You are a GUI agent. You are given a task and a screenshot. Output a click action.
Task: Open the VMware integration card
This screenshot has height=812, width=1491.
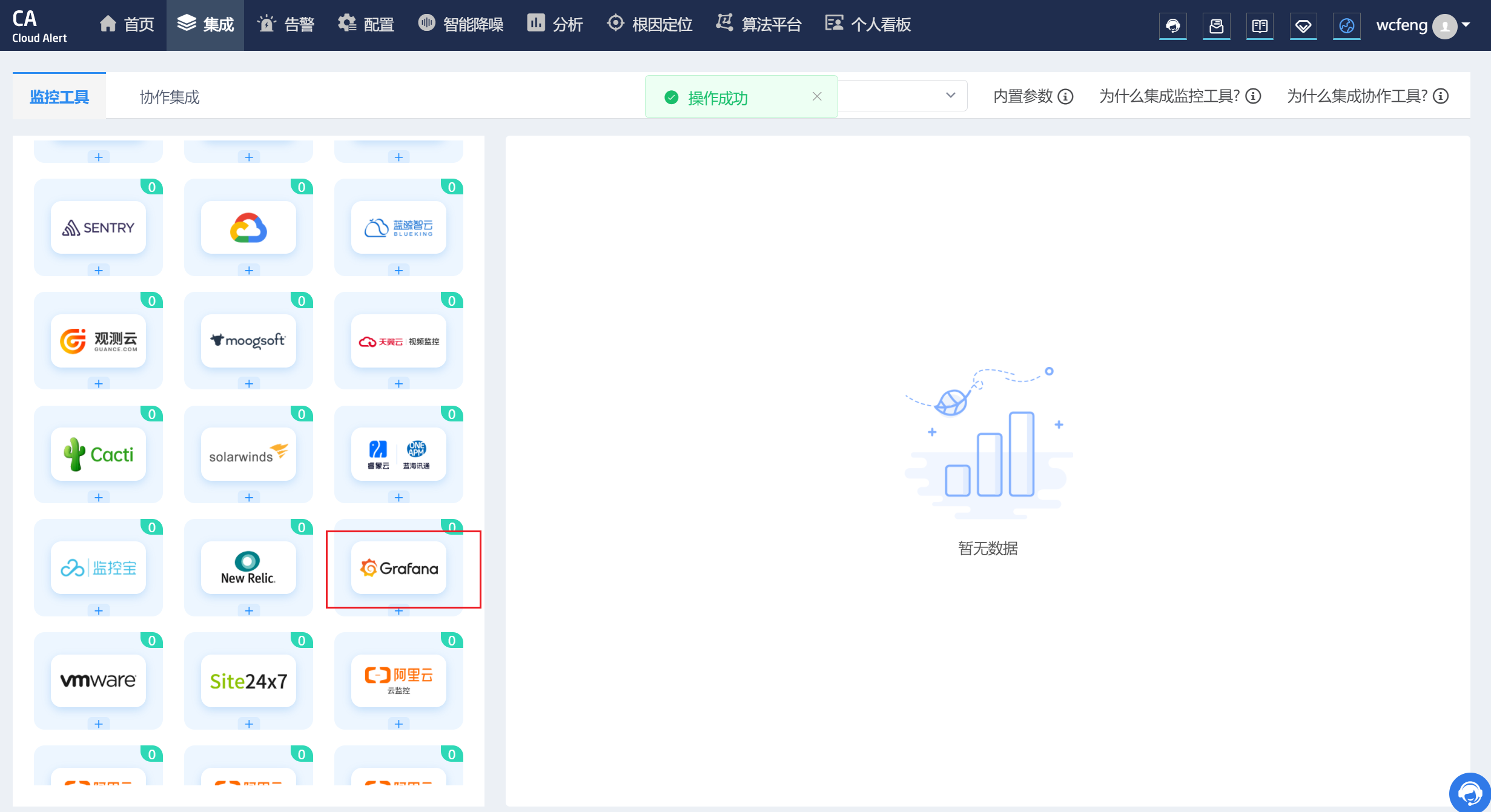tap(98, 681)
